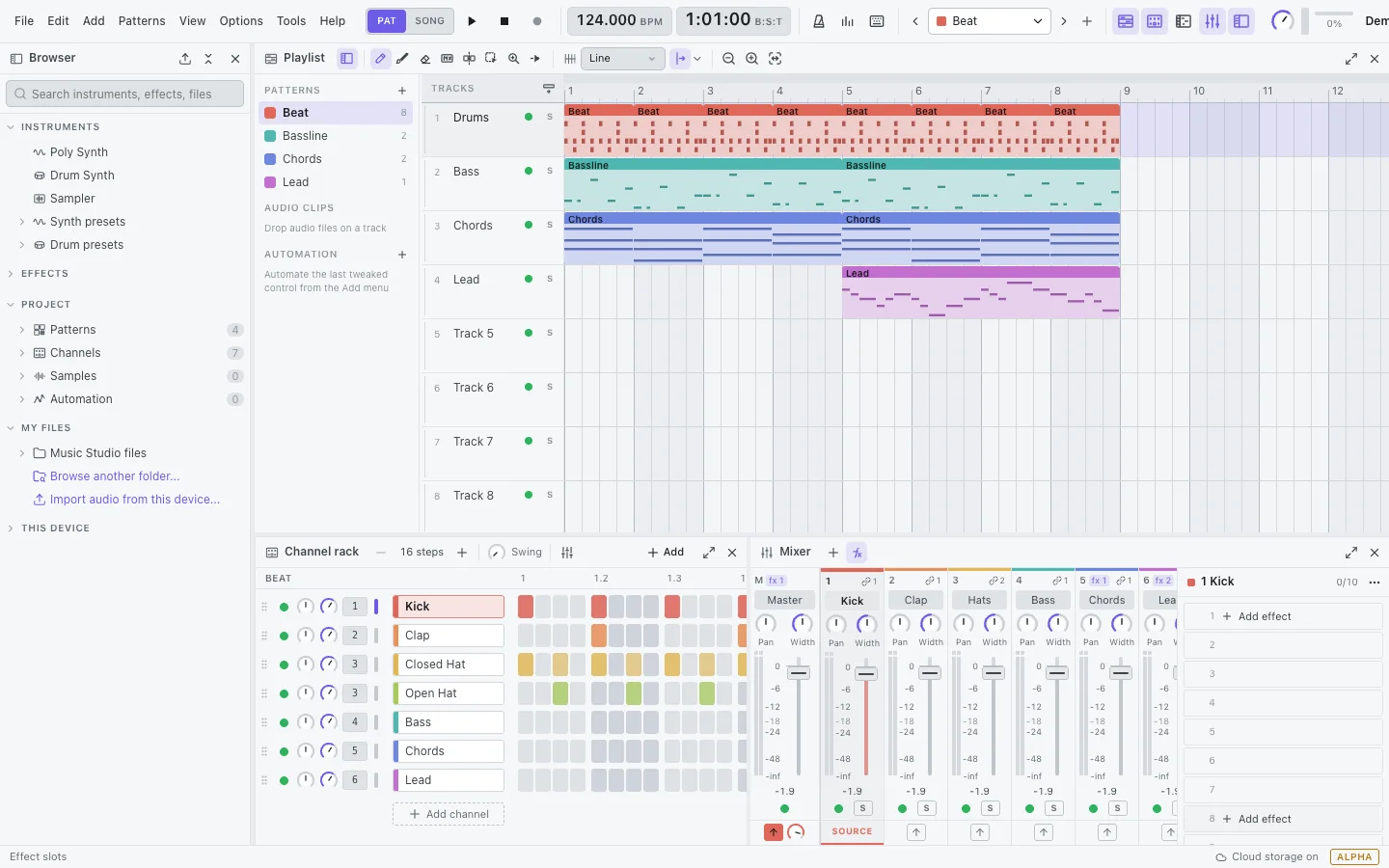Open the 1 Kick effects options menu
This screenshot has width=1389, height=868.
point(1375,583)
